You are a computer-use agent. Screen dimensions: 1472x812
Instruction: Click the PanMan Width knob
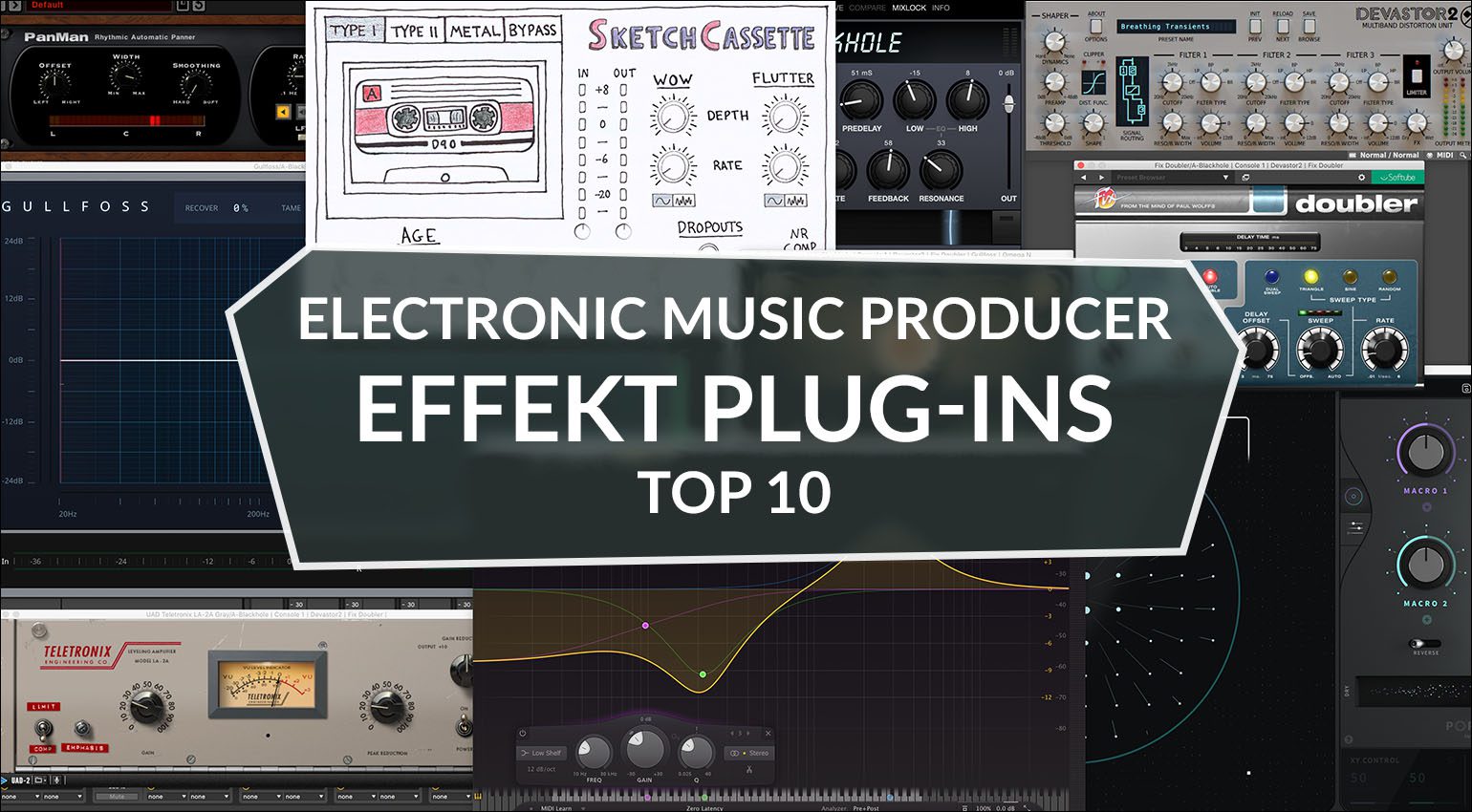126,76
